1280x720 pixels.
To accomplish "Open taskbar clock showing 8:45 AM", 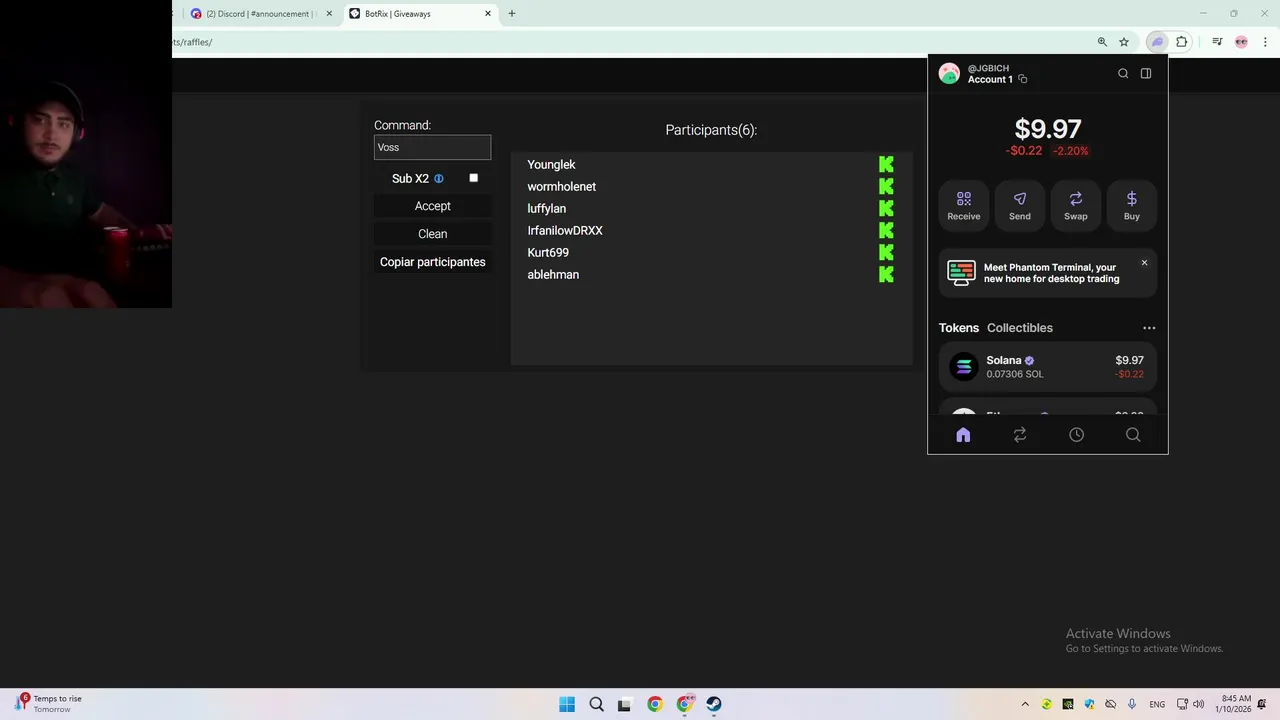I will point(1234,704).
